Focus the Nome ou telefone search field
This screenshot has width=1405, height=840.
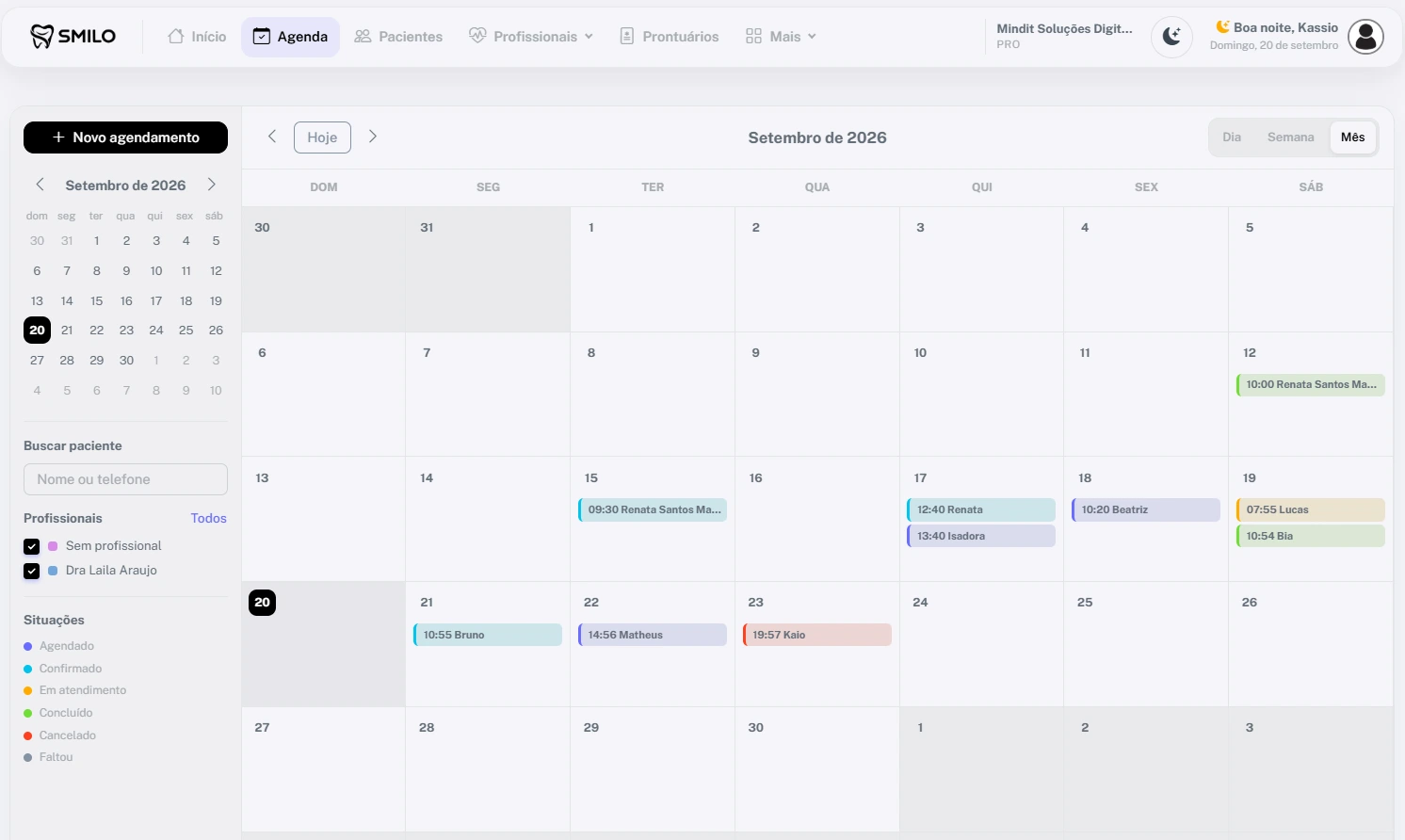coord(125,479)
